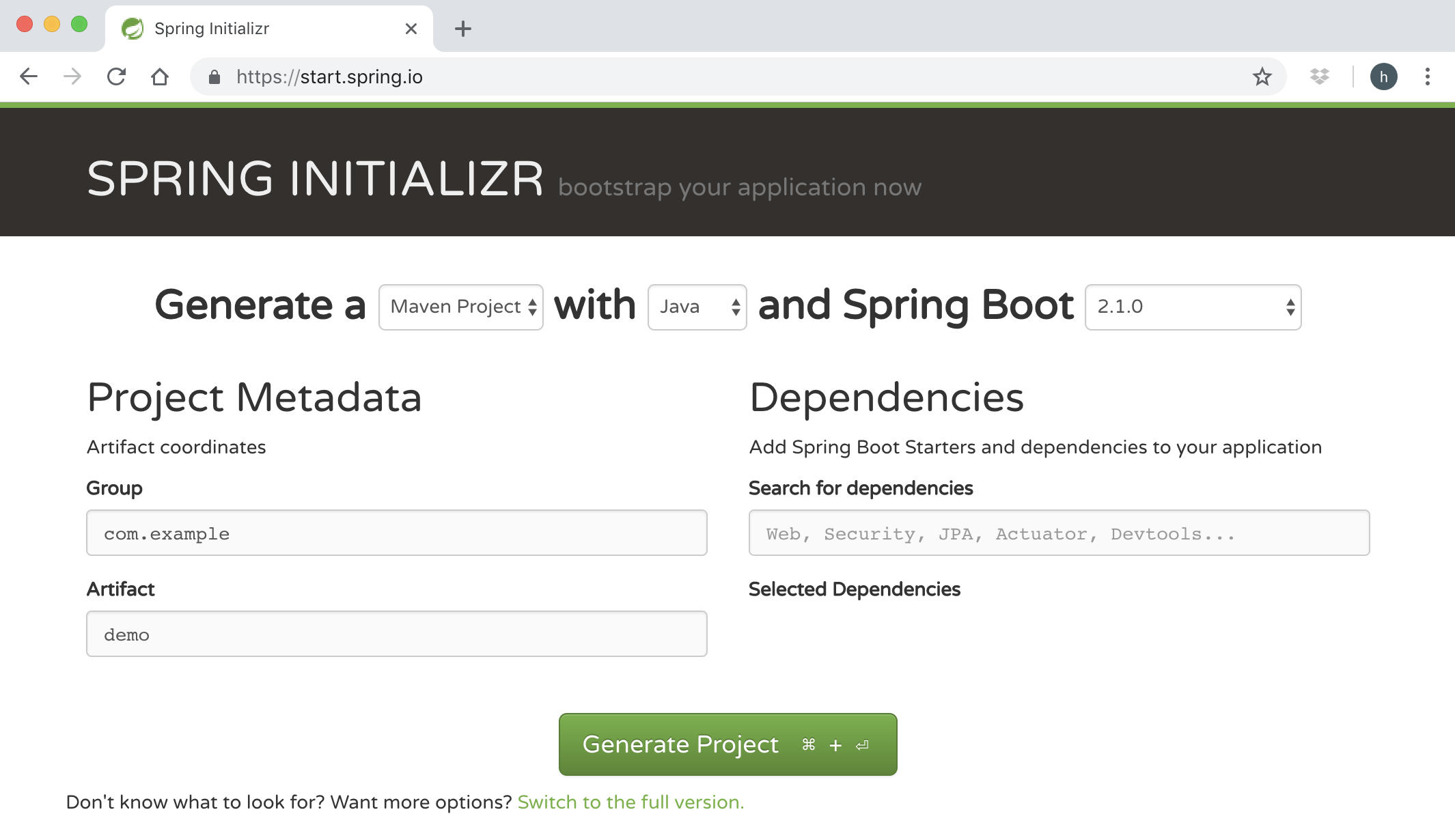Choose Spring Boot version 2.1.0 dropdown
This screenshot has width=1455, height=840.
point(1193,307)
